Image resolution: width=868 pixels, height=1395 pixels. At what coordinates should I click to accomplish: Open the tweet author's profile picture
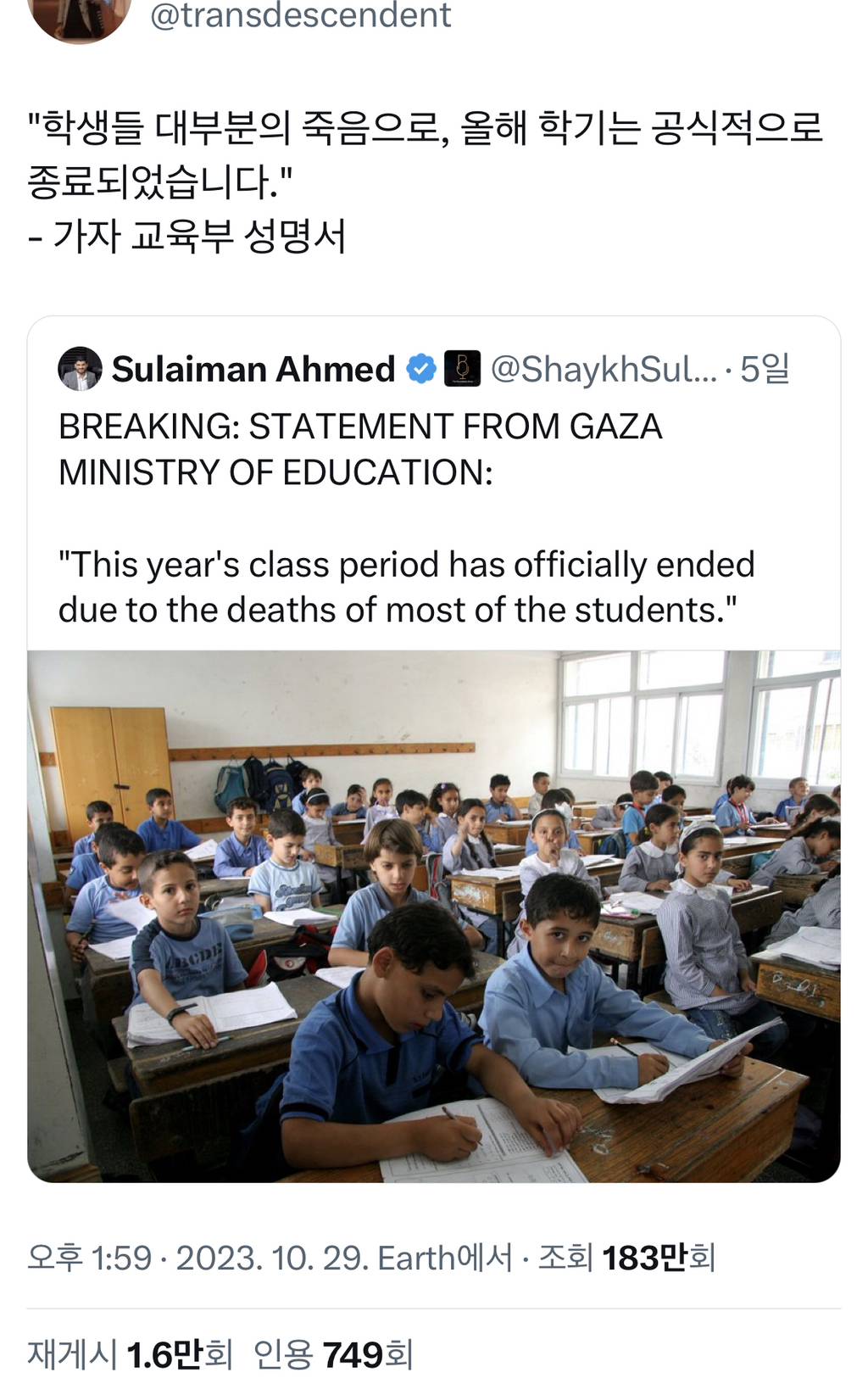coord(79,17)
